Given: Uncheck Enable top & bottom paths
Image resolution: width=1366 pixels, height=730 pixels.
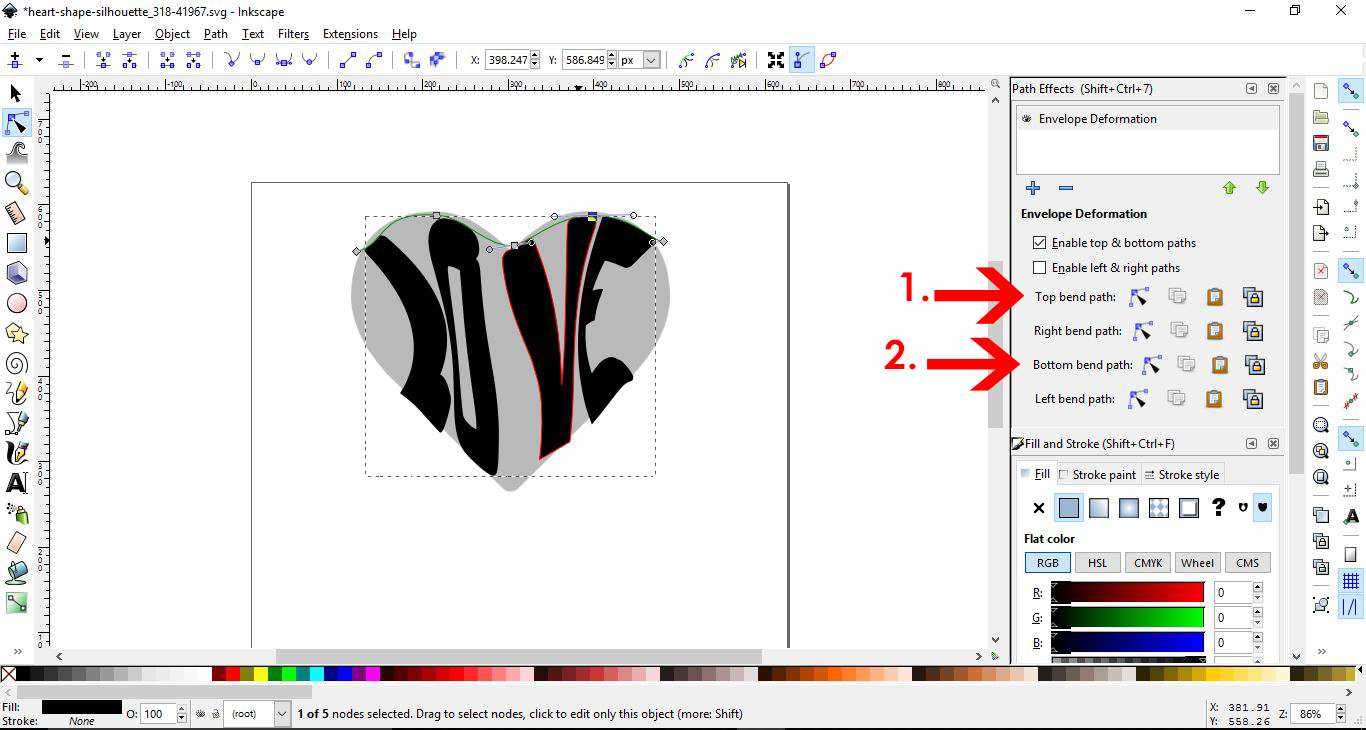Looking at the screenshot, I should [x=1040, y=242].
